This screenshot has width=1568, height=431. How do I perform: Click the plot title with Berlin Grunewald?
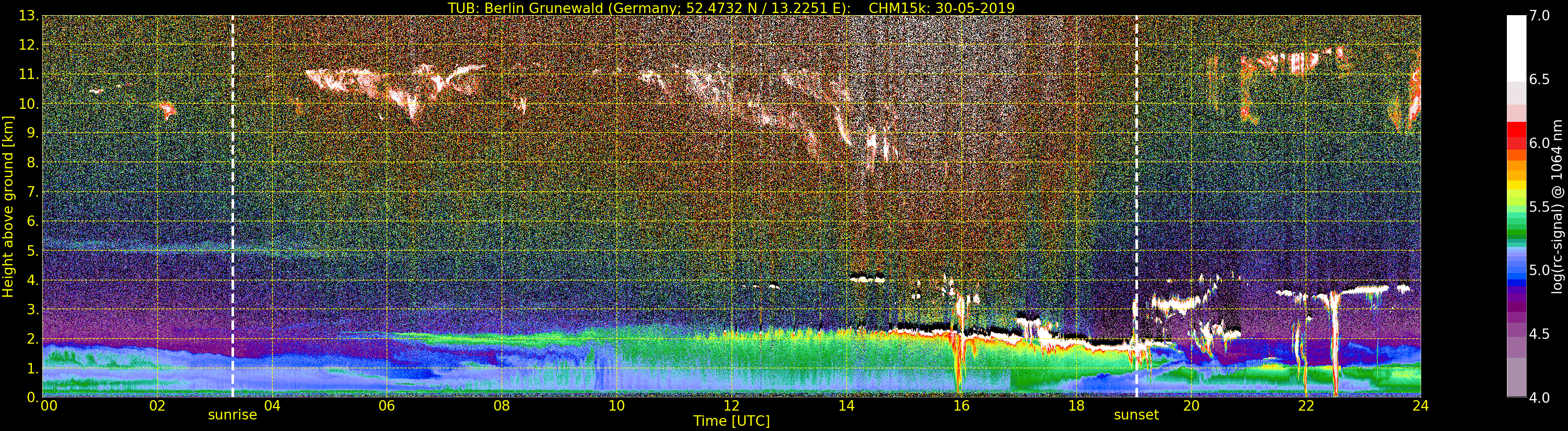[x=731, y=8]
